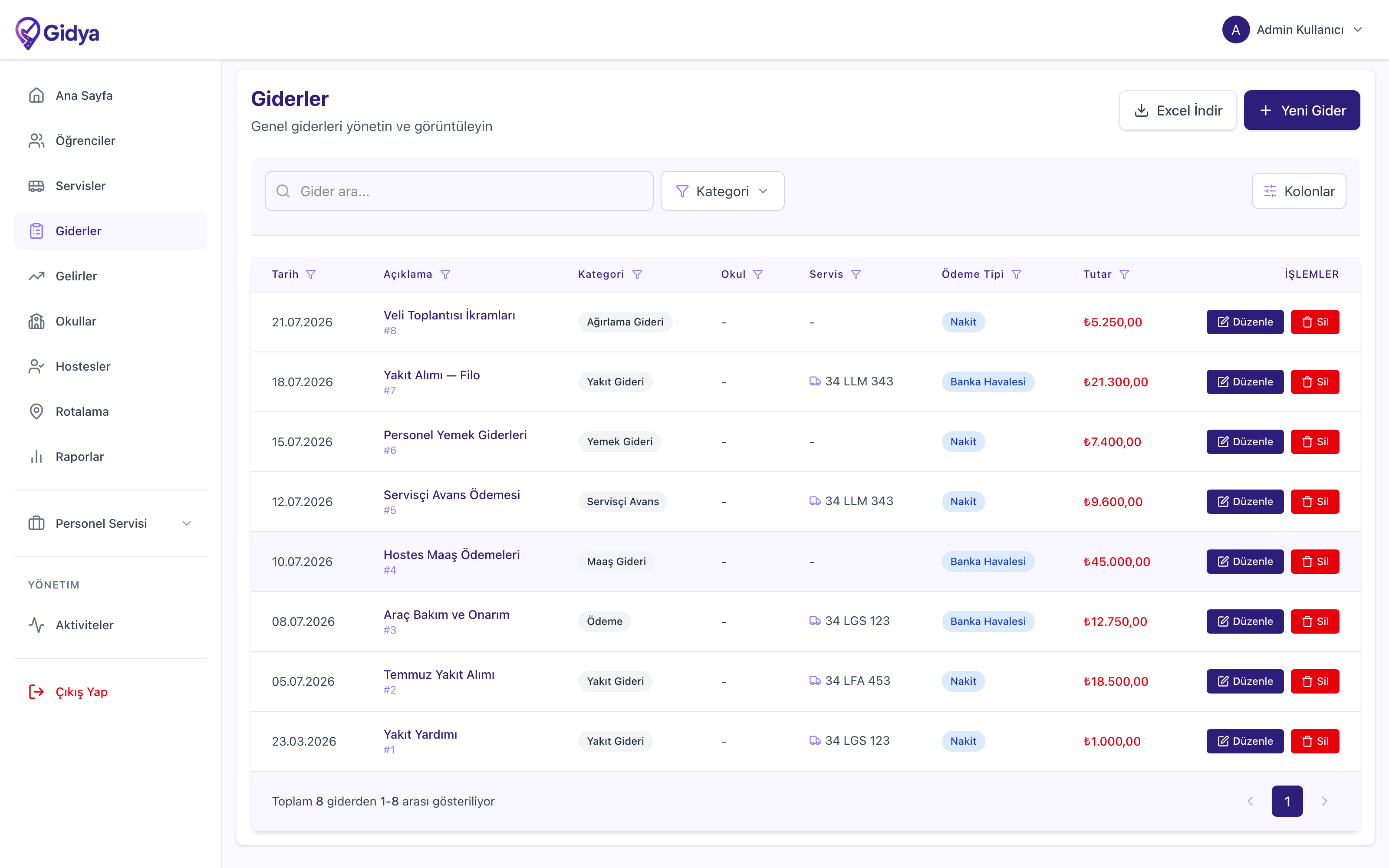This screenshot has height=868, width=1389.
Task: Open the Kategori filter dropdown
Action: pyautogui.click(x=722, y=191)
